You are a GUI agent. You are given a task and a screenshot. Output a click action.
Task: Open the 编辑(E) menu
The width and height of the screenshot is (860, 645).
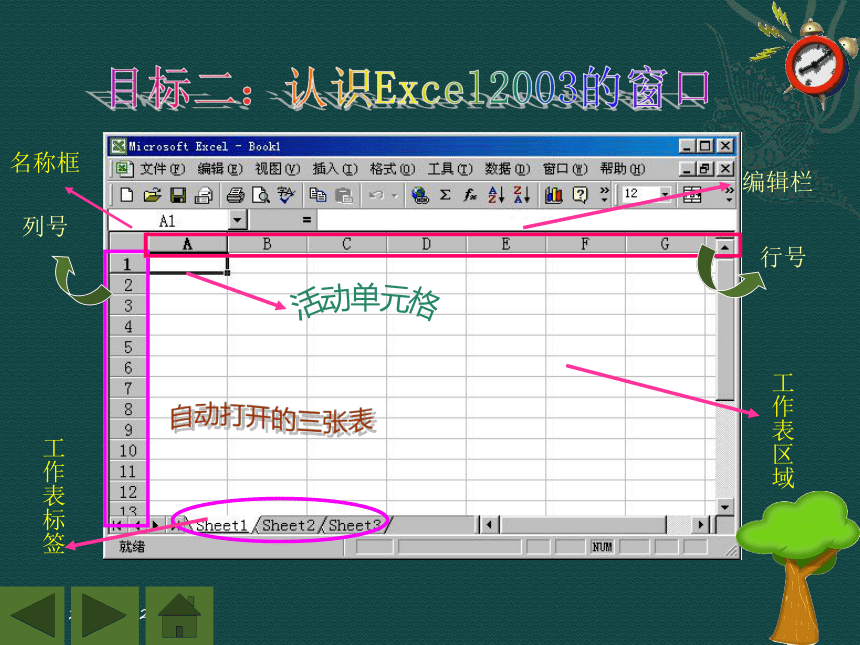(x=219, y=169)
